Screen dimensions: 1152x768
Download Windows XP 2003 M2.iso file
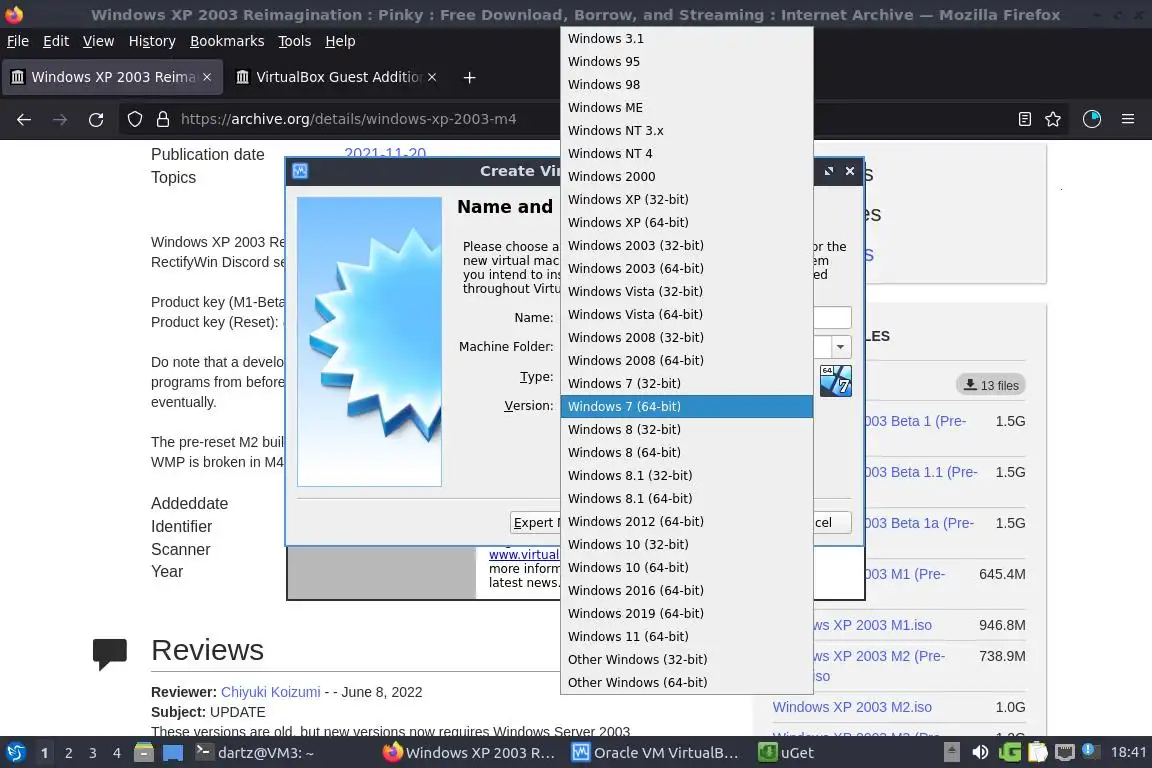[x=852, y=707]
